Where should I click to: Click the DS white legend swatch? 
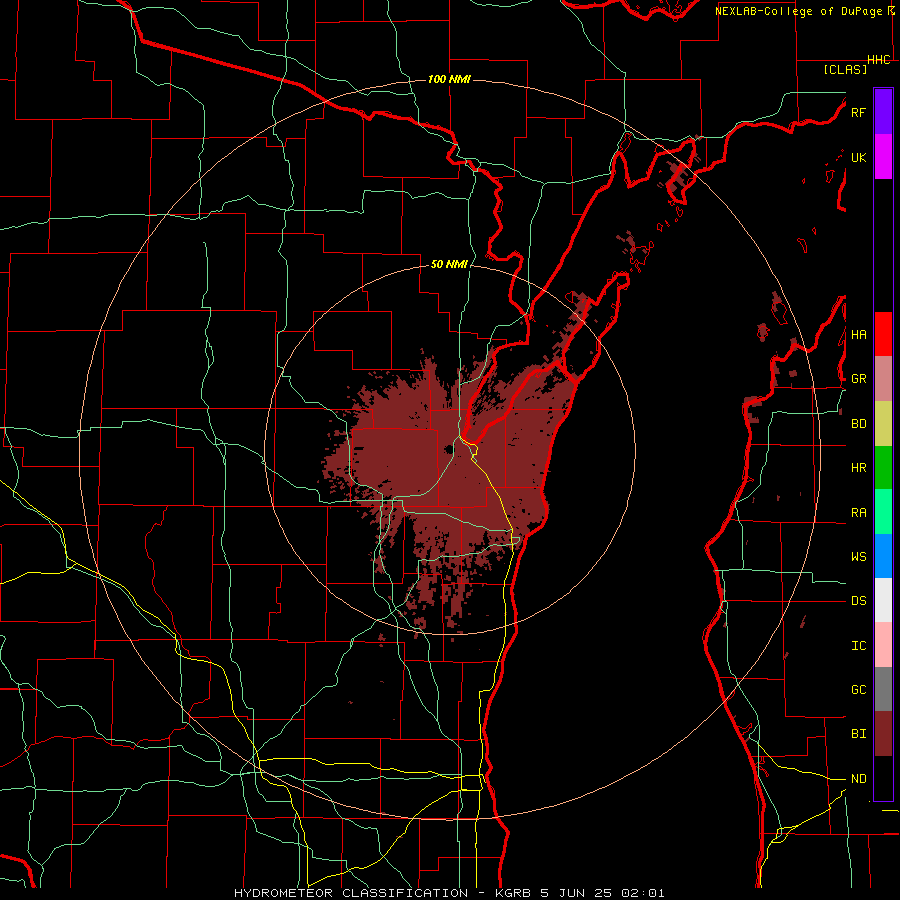point(883,600)
